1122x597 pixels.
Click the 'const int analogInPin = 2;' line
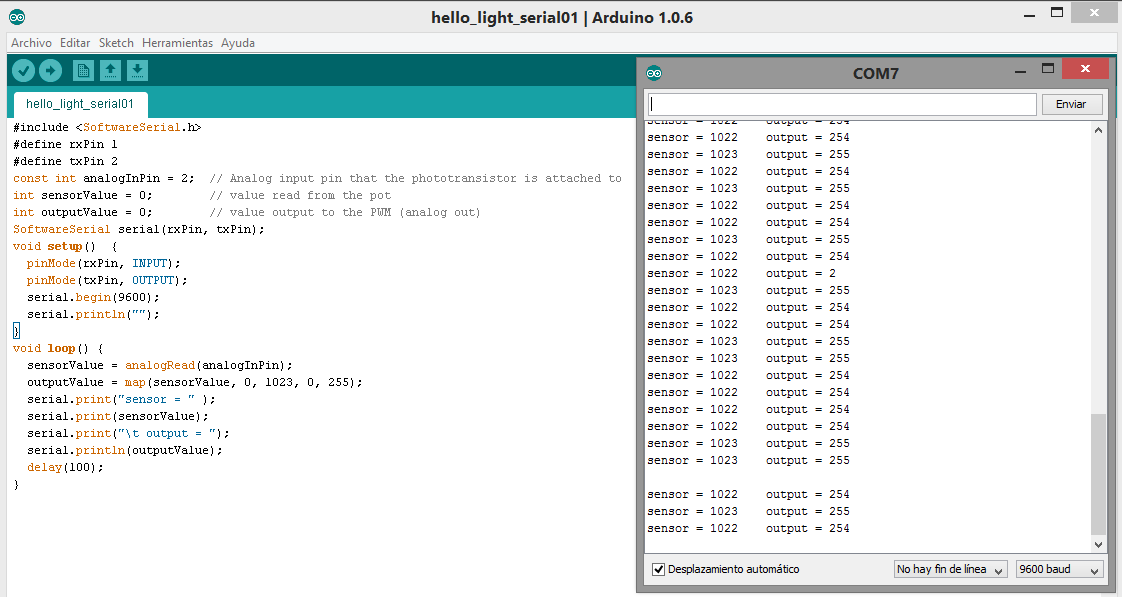[x=104, y=178]
